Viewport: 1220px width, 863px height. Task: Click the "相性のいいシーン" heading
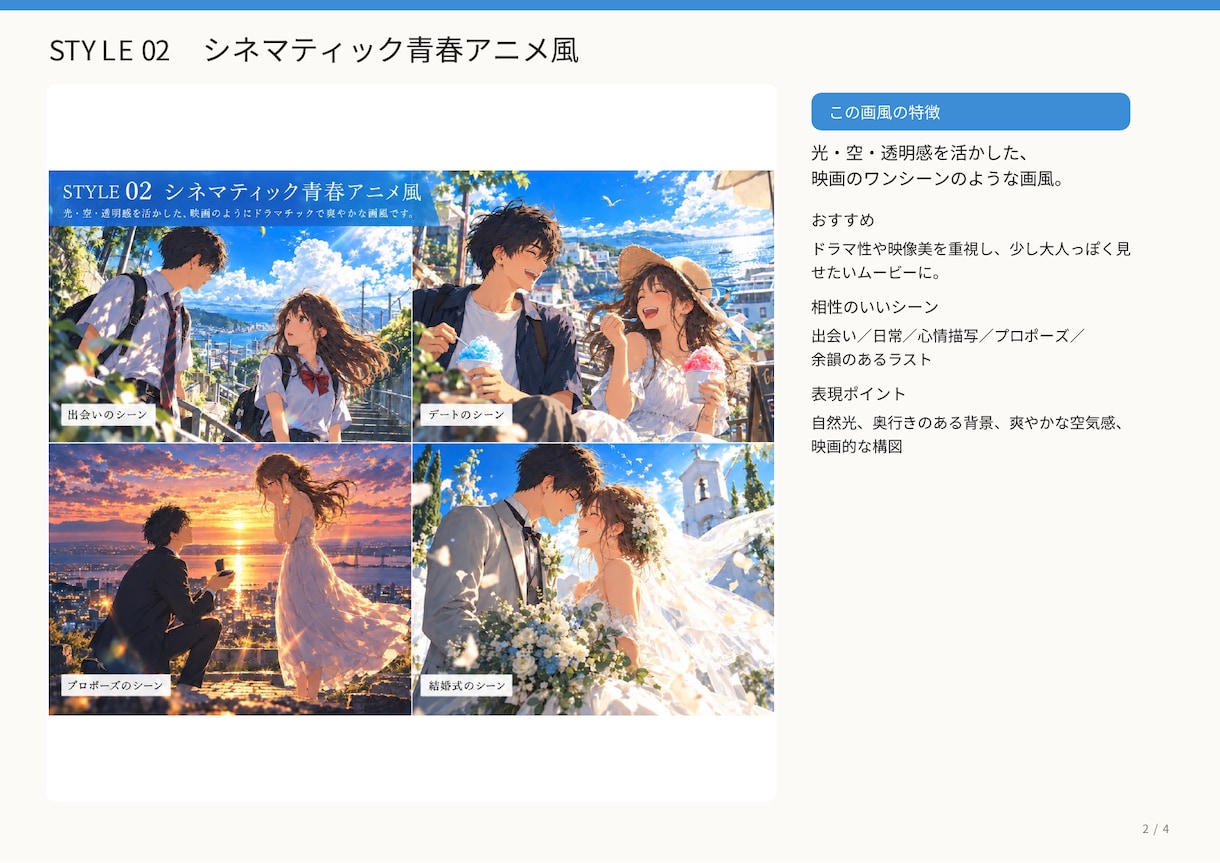[874, 307]
